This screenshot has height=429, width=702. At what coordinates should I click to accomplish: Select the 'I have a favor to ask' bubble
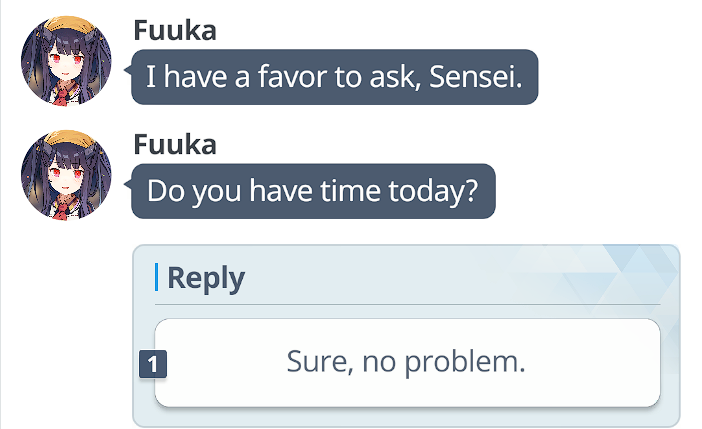point(335,76)
